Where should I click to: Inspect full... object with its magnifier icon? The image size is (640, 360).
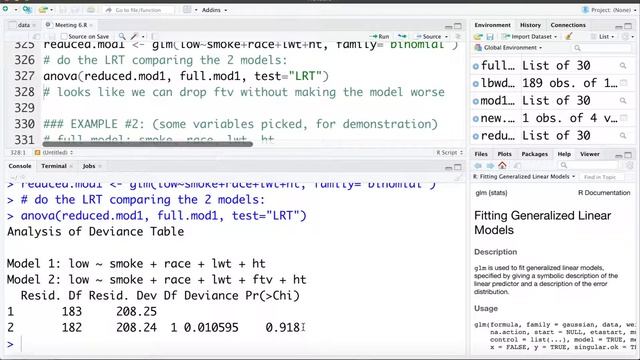[x=623, y=65]
